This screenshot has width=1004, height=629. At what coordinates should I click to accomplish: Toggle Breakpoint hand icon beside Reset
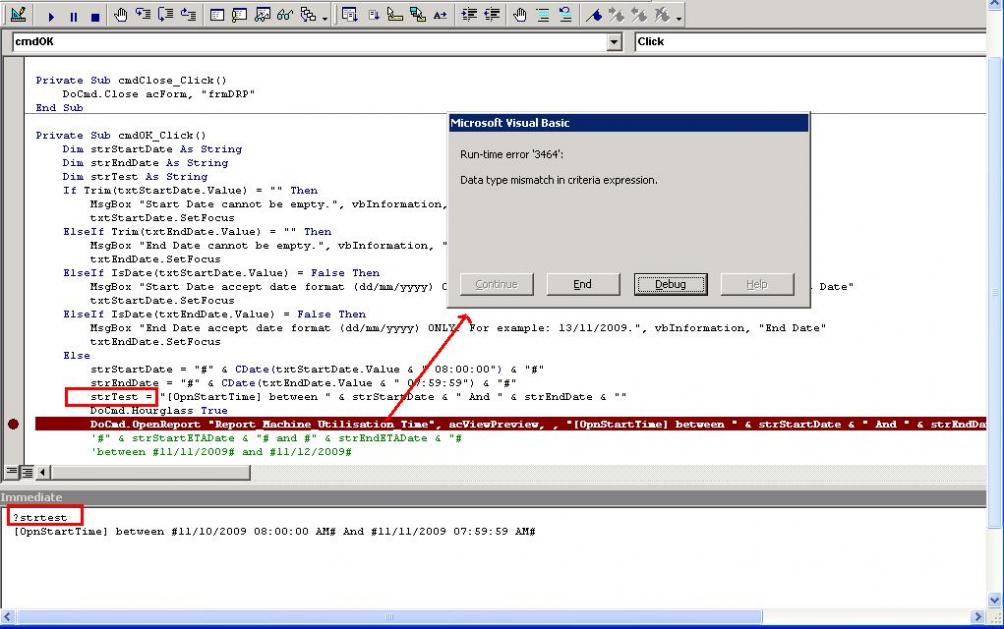(x=120, y=15)
